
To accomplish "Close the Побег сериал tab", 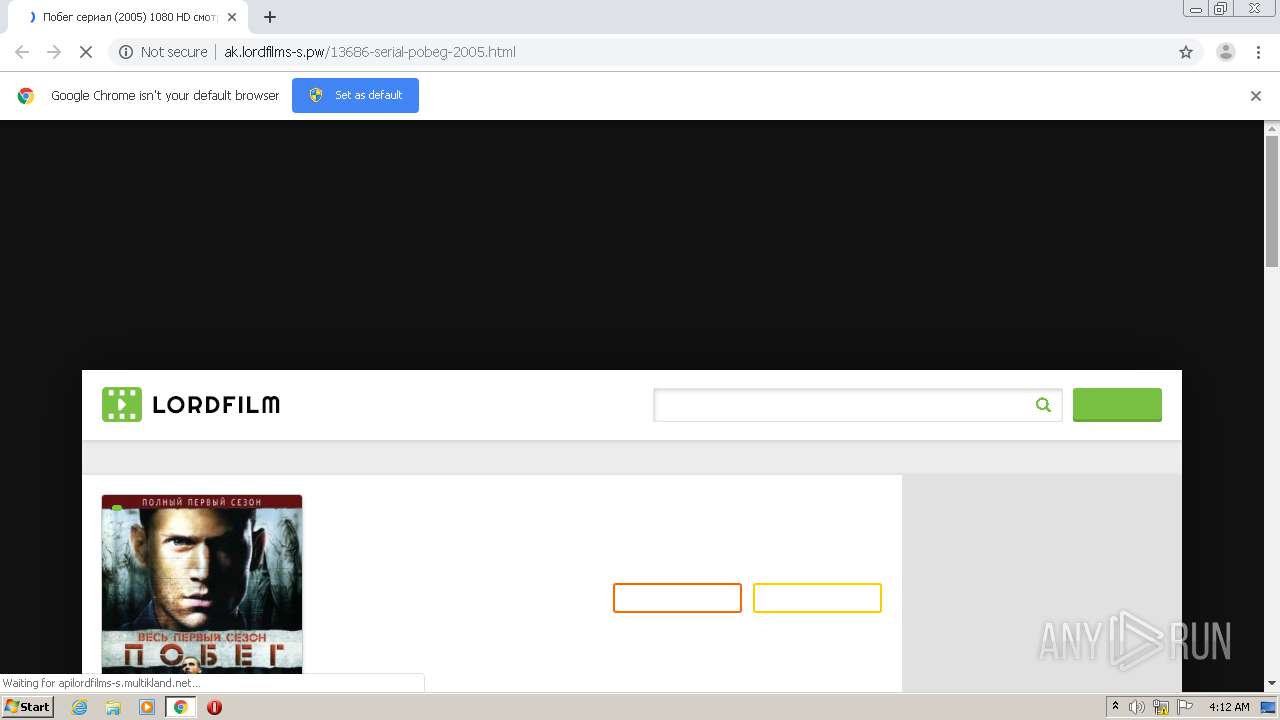I will pyautogui.click(x=232, y=17).
